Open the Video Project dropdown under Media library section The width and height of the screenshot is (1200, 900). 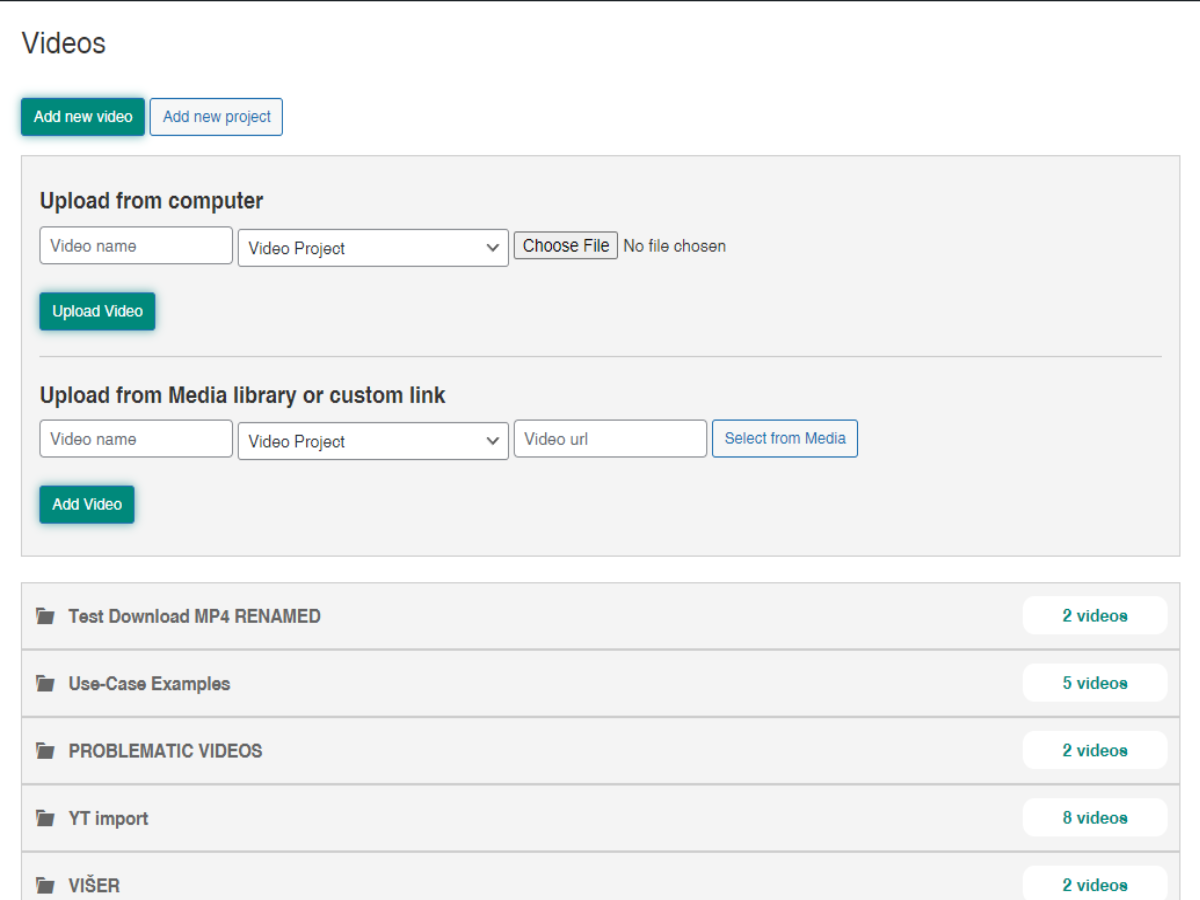(373, 441)
